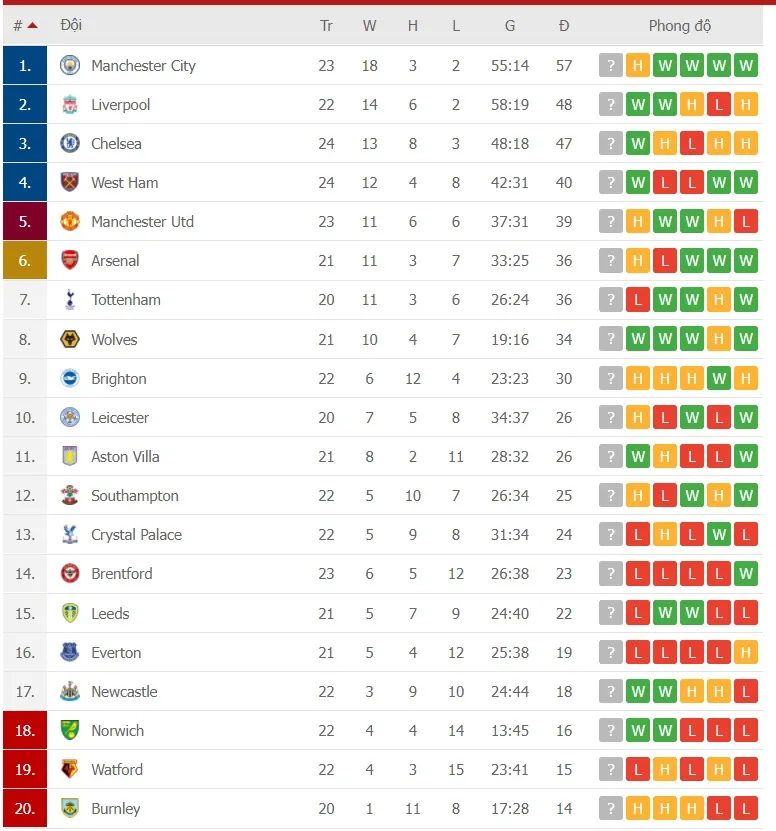Sort standings by Đ points column
This screenshot has width=776, height=831.
(564, 26)
